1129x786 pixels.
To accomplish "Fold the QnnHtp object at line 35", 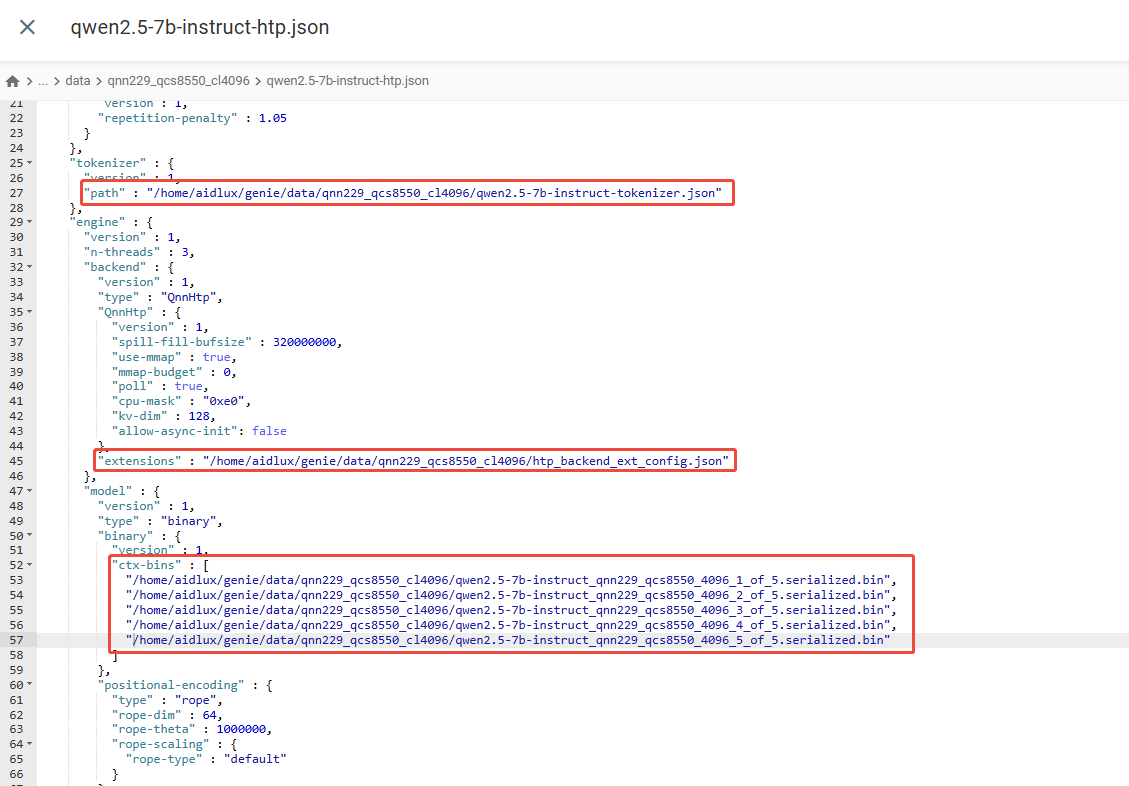I will pos(29,312).
